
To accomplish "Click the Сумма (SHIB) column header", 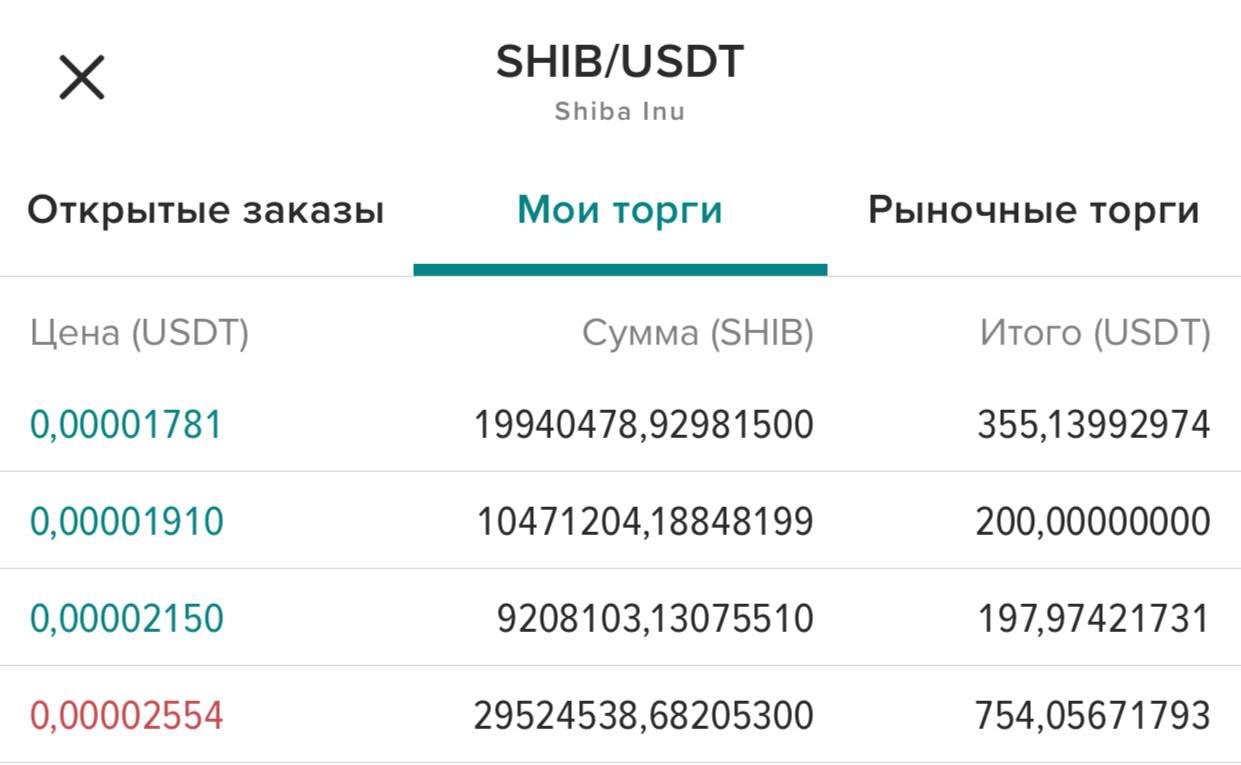I will tap(698, 333).
